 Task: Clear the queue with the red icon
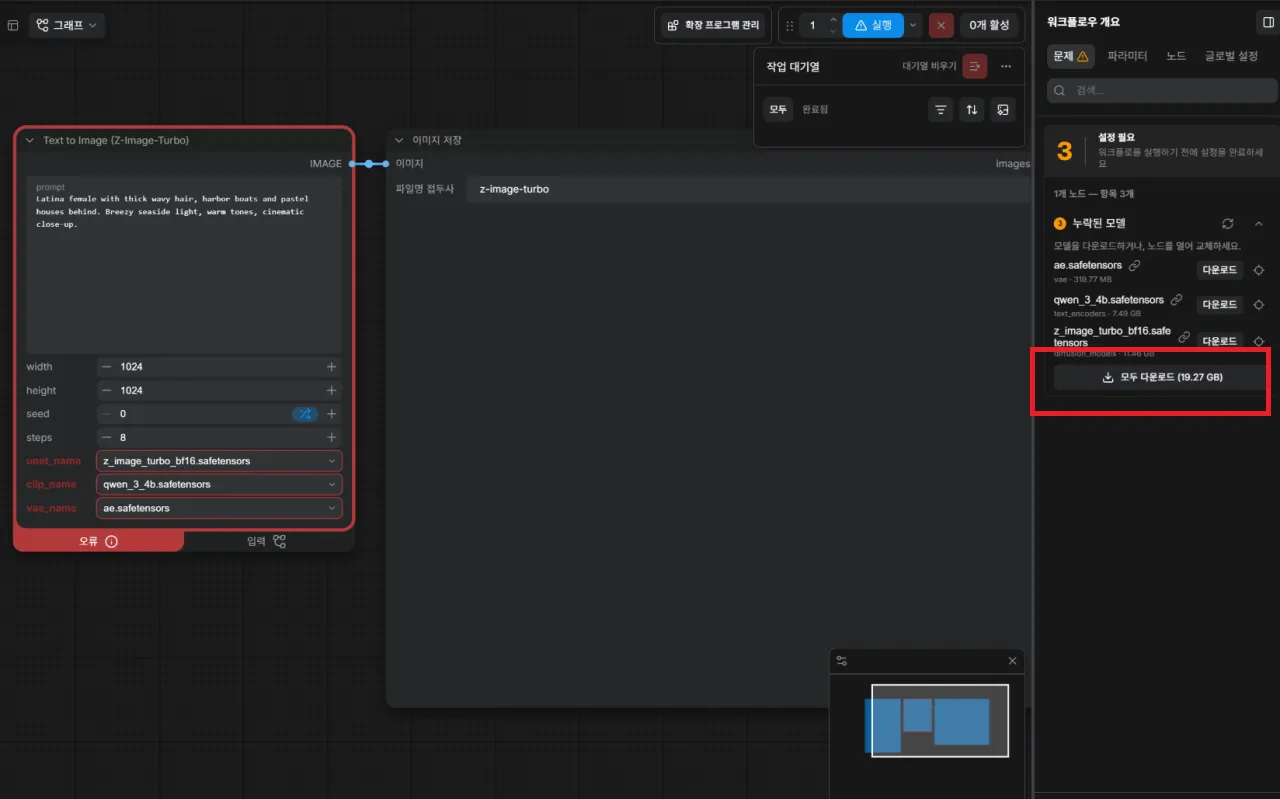click(x=975, y=66)
